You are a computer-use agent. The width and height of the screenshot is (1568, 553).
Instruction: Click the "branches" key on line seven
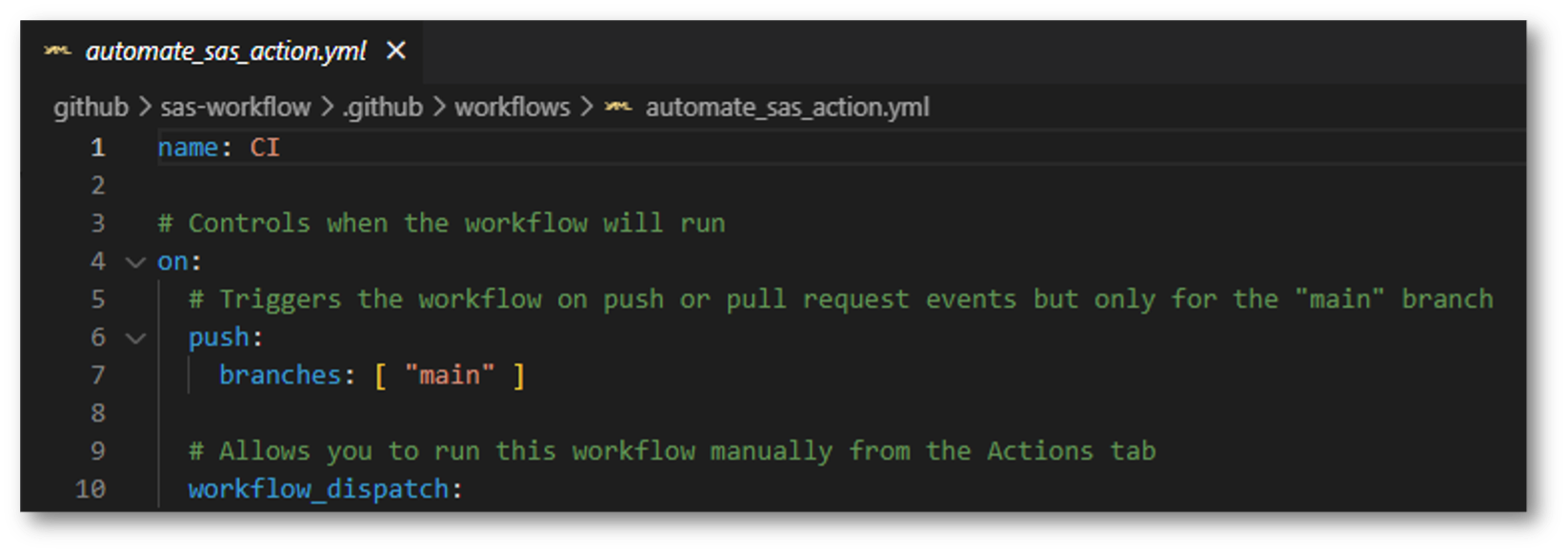coord(280,375)
